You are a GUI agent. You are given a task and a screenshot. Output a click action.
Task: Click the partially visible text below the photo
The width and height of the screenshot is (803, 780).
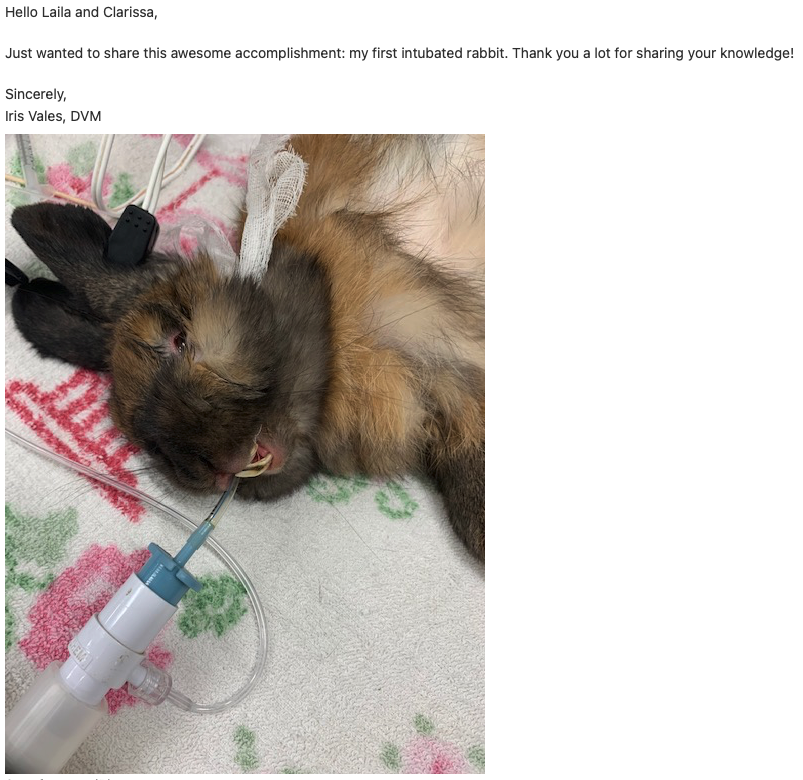60,777
